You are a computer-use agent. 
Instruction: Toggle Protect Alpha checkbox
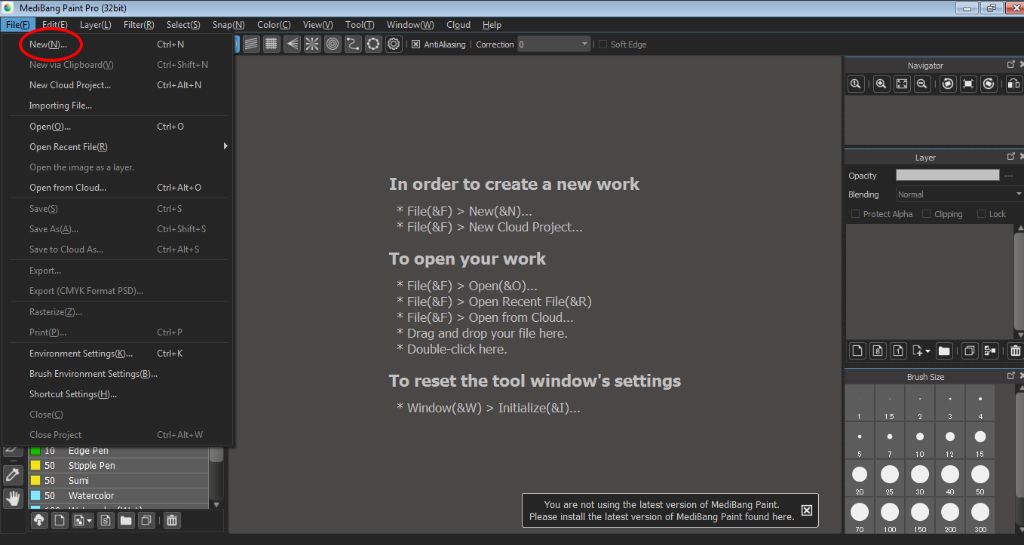tap(855, 214)
